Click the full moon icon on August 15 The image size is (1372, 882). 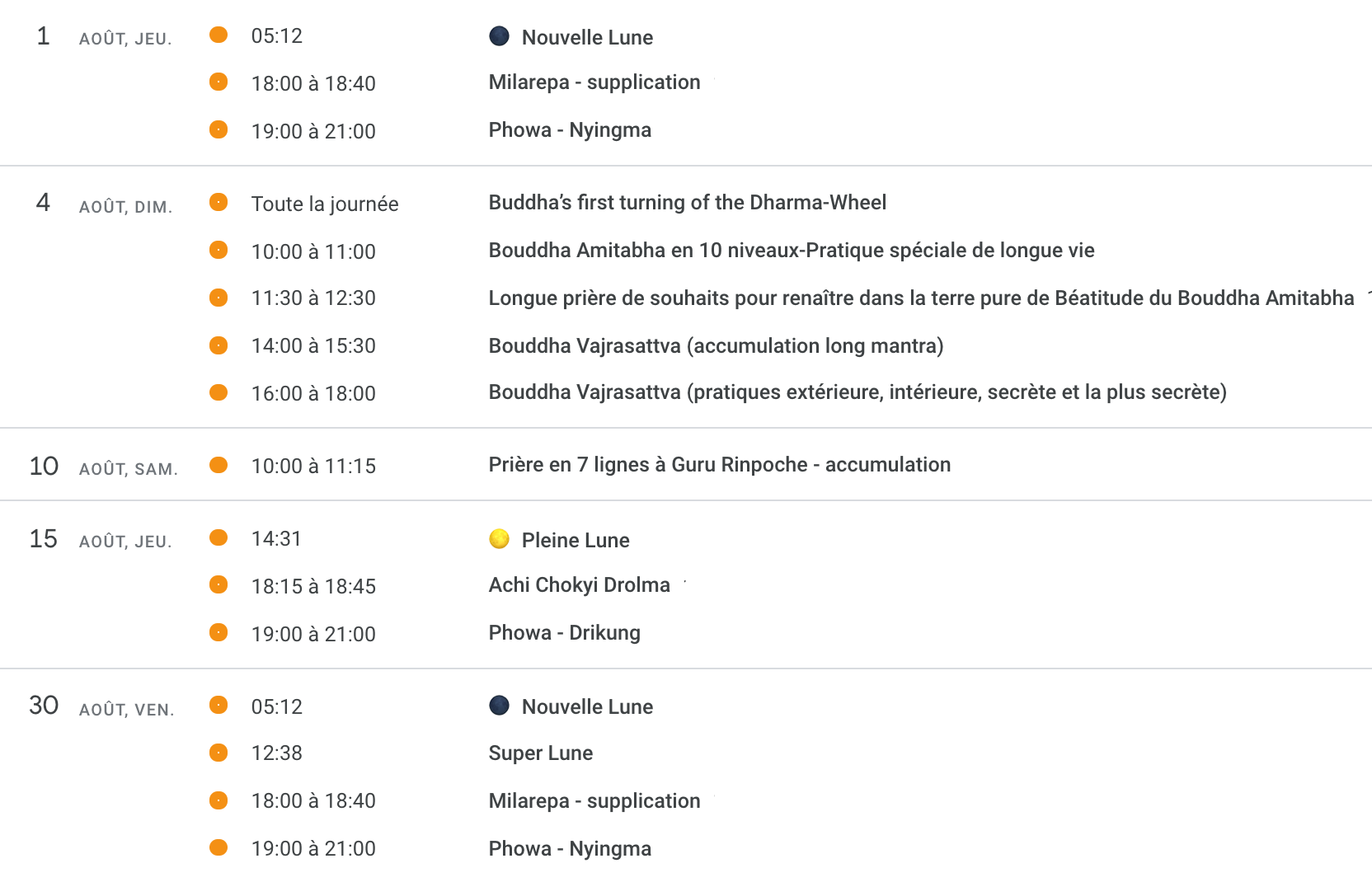(x=499, y=538)
